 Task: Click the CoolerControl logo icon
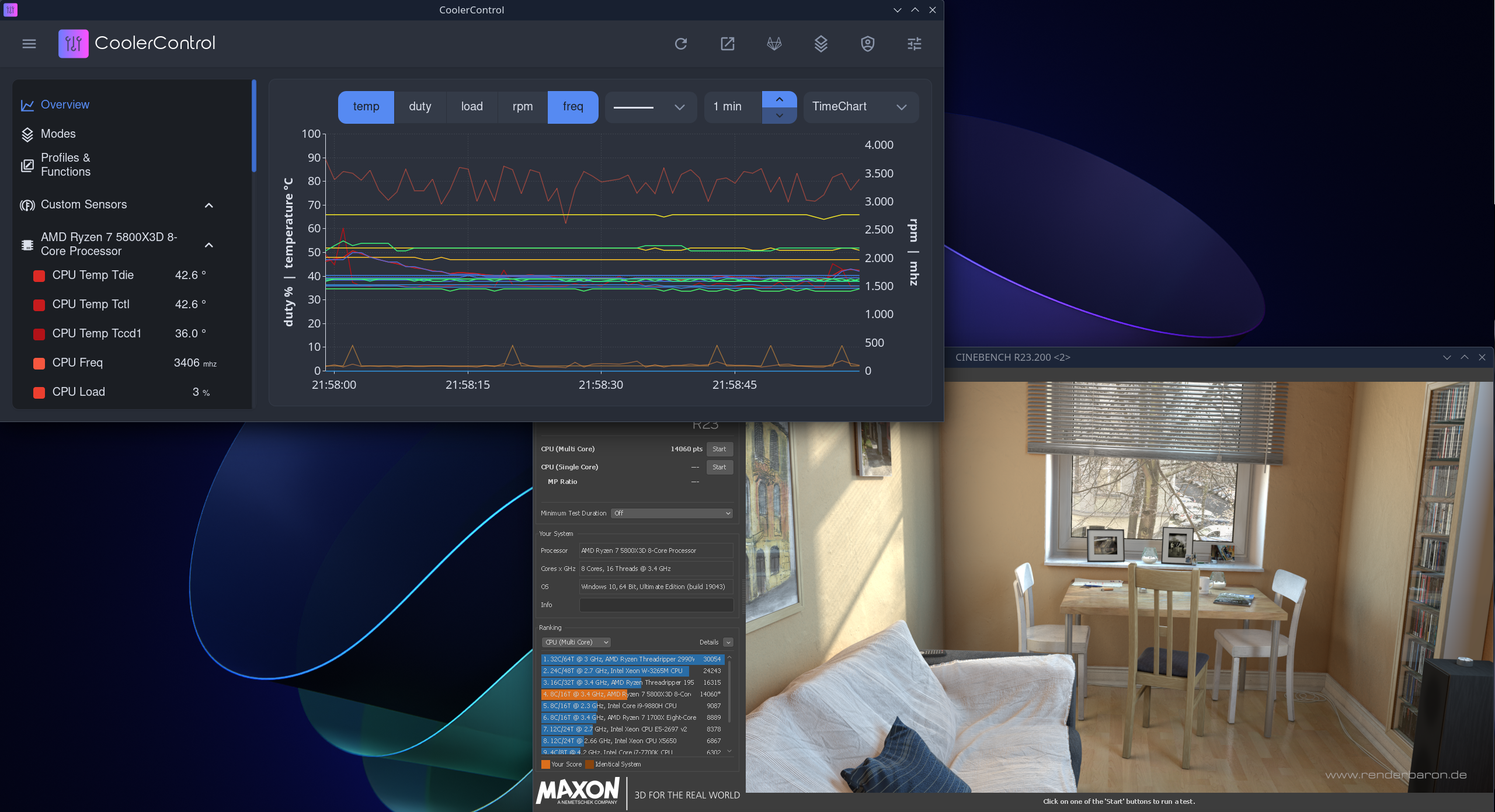point(74,44)
